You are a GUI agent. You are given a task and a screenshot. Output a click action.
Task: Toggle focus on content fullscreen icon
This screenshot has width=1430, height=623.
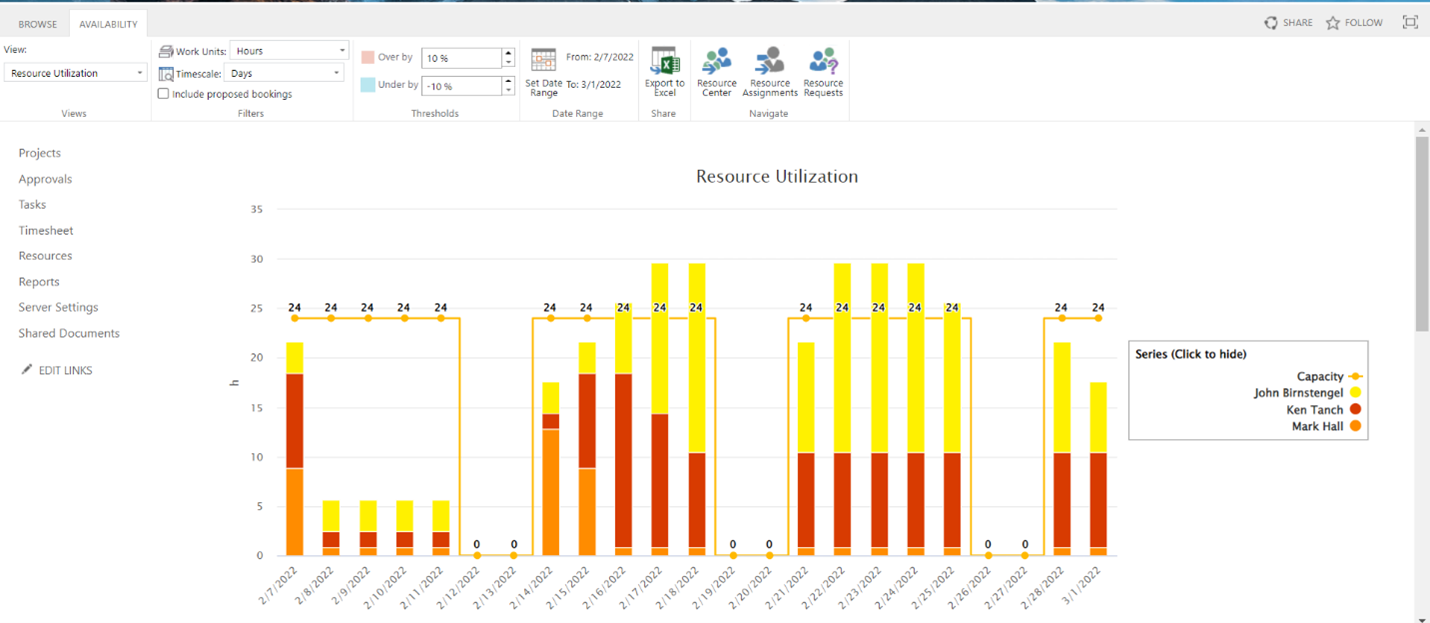click(x=1410, y=23)
